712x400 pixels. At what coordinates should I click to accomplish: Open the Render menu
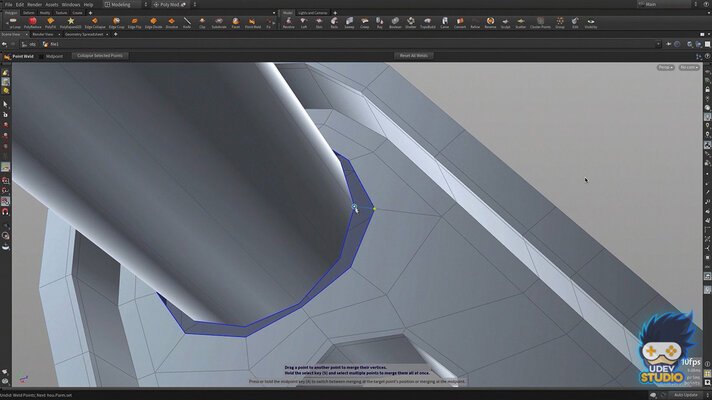[x=34, y=4]
